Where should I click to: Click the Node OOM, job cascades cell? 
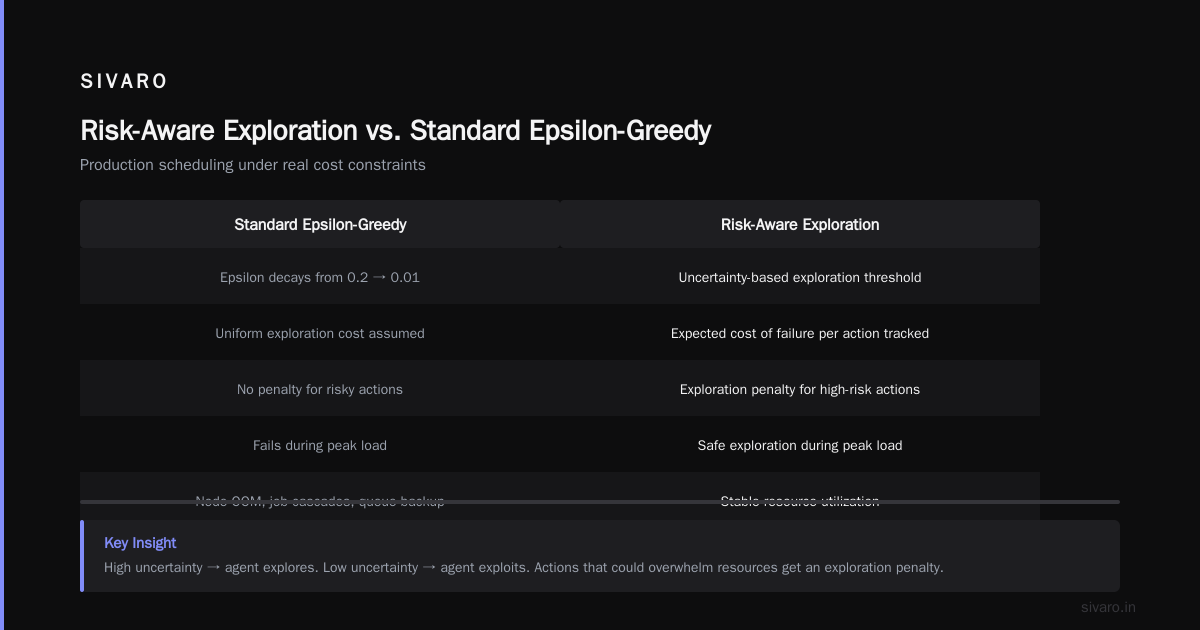tap(320, 496)
